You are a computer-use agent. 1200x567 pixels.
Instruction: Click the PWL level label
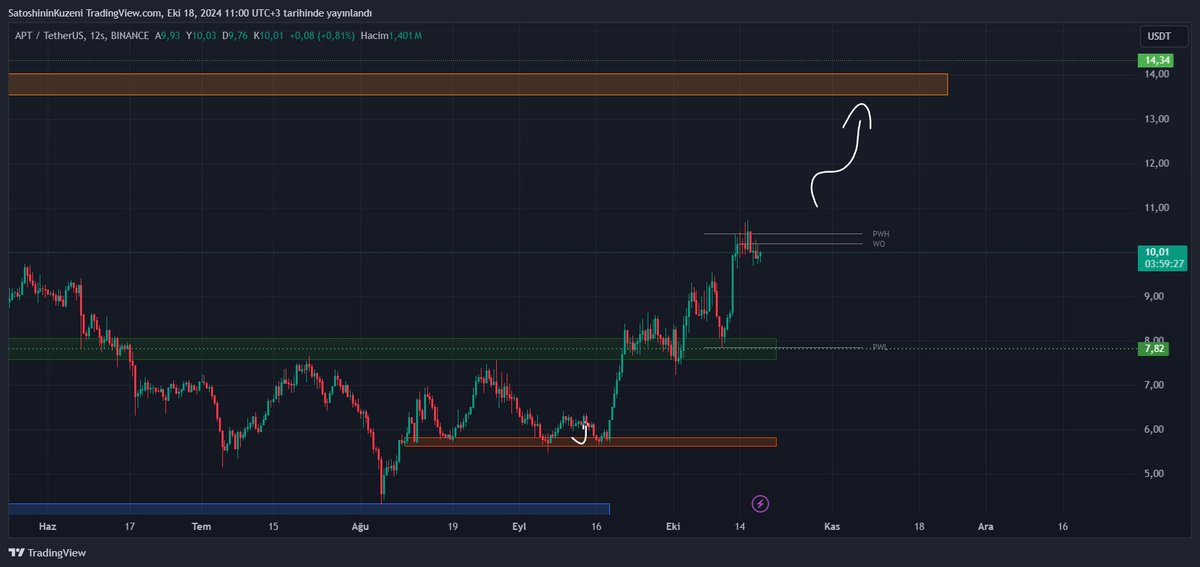879,347
